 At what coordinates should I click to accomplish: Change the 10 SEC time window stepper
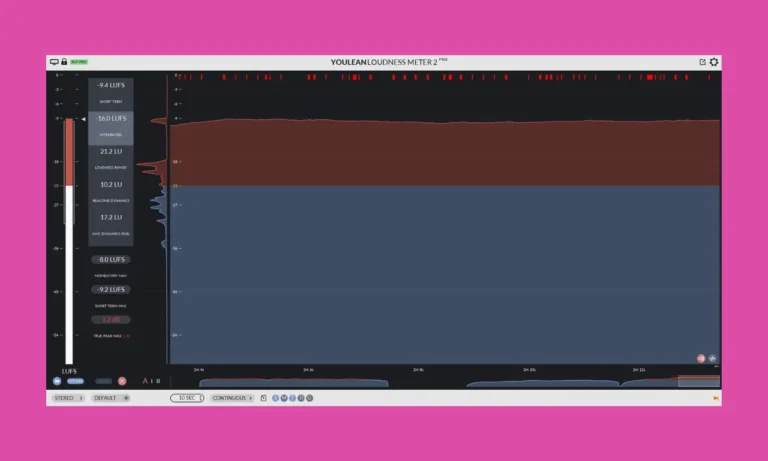[187, 398]
